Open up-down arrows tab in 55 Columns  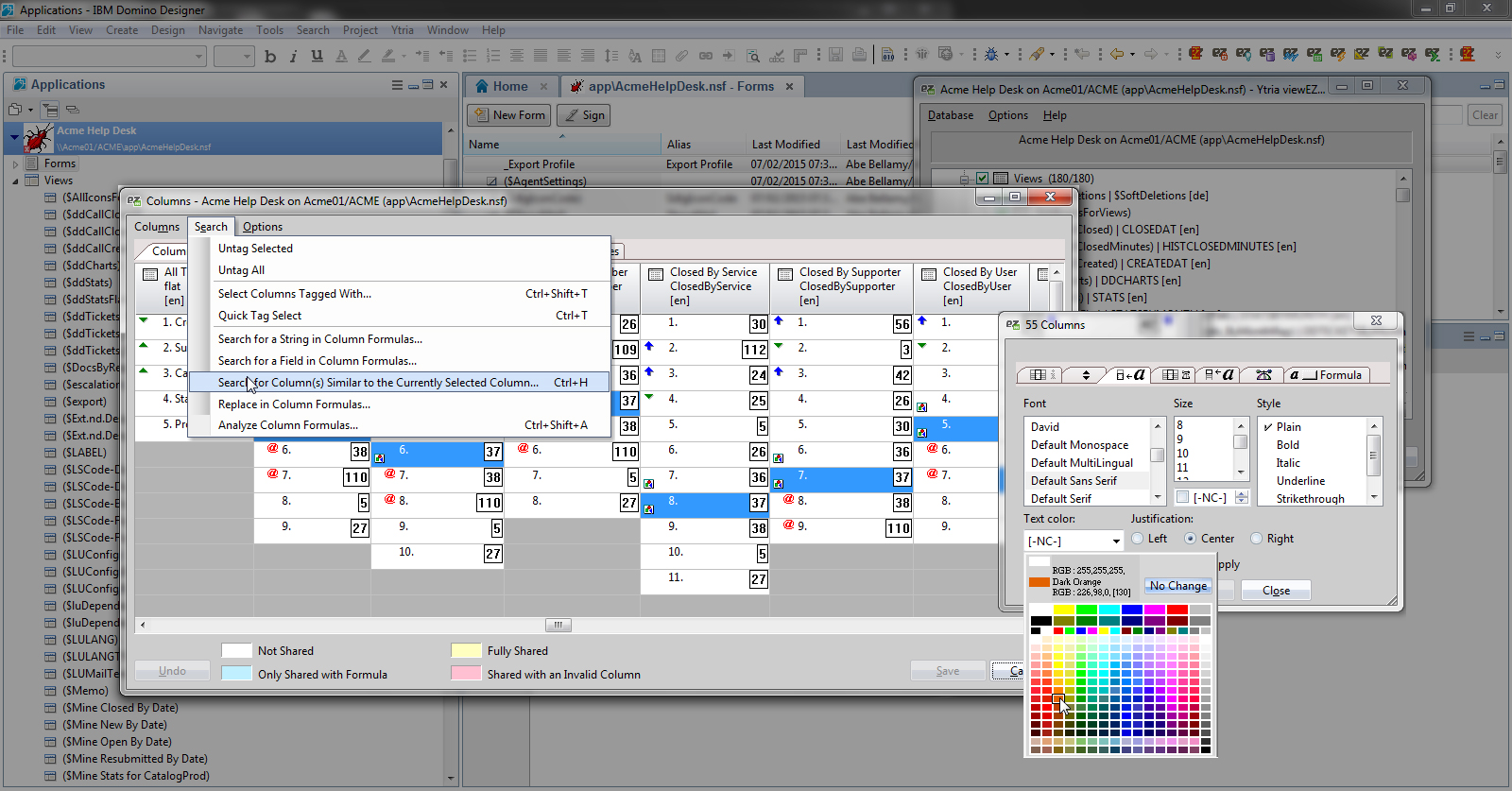tap(1086, 375)
